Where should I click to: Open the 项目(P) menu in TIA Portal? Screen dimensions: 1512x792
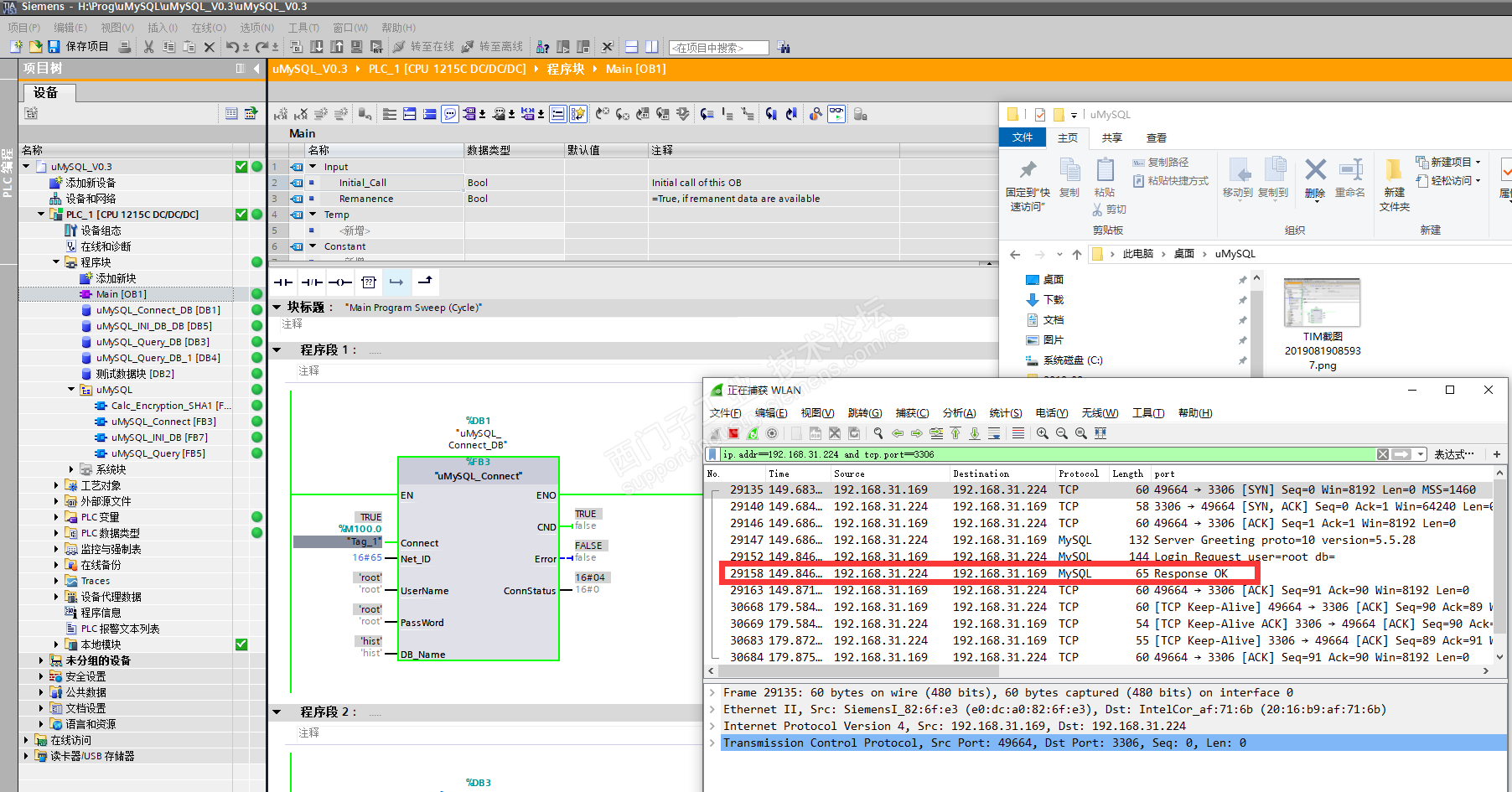pyautogui.click(x=24, y=28)
